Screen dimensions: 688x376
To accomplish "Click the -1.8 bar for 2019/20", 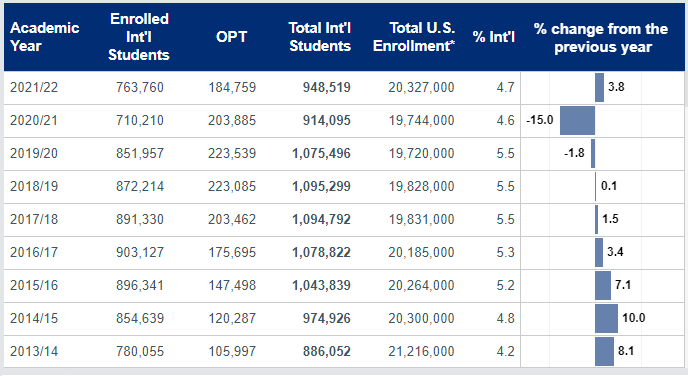I will pyautogui.click(x=593, y=154).
